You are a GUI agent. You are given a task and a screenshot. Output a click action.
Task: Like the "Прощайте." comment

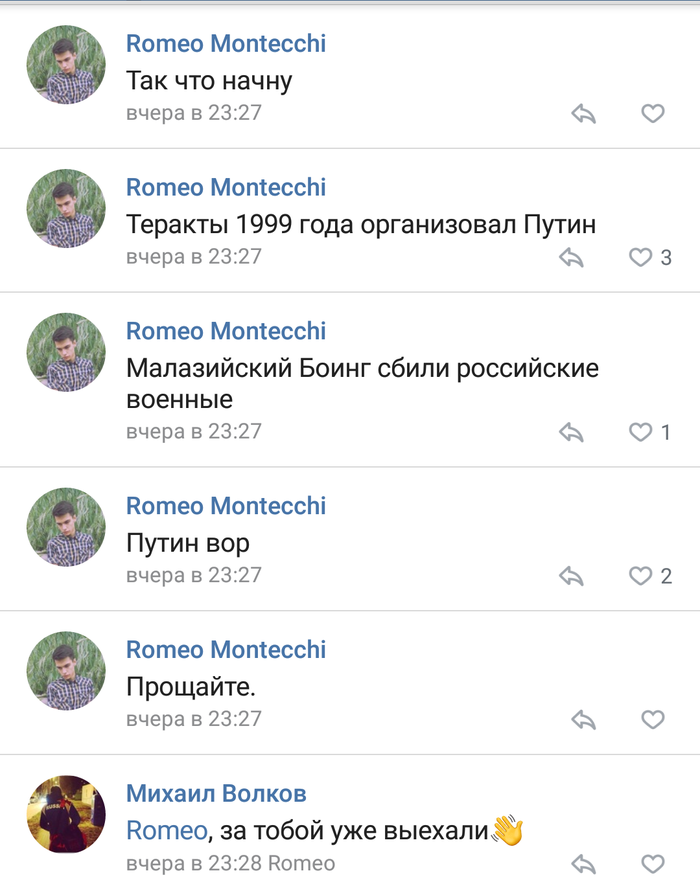[x=652, y=720]
